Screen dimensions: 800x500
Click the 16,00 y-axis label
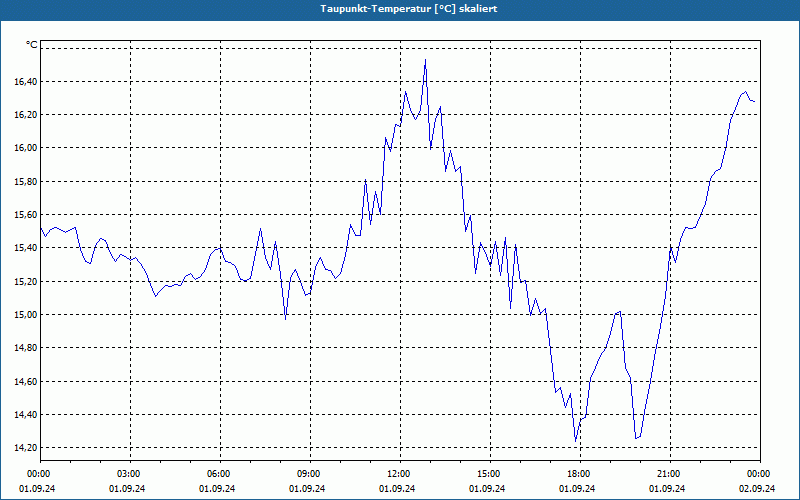tap(25, 148)
